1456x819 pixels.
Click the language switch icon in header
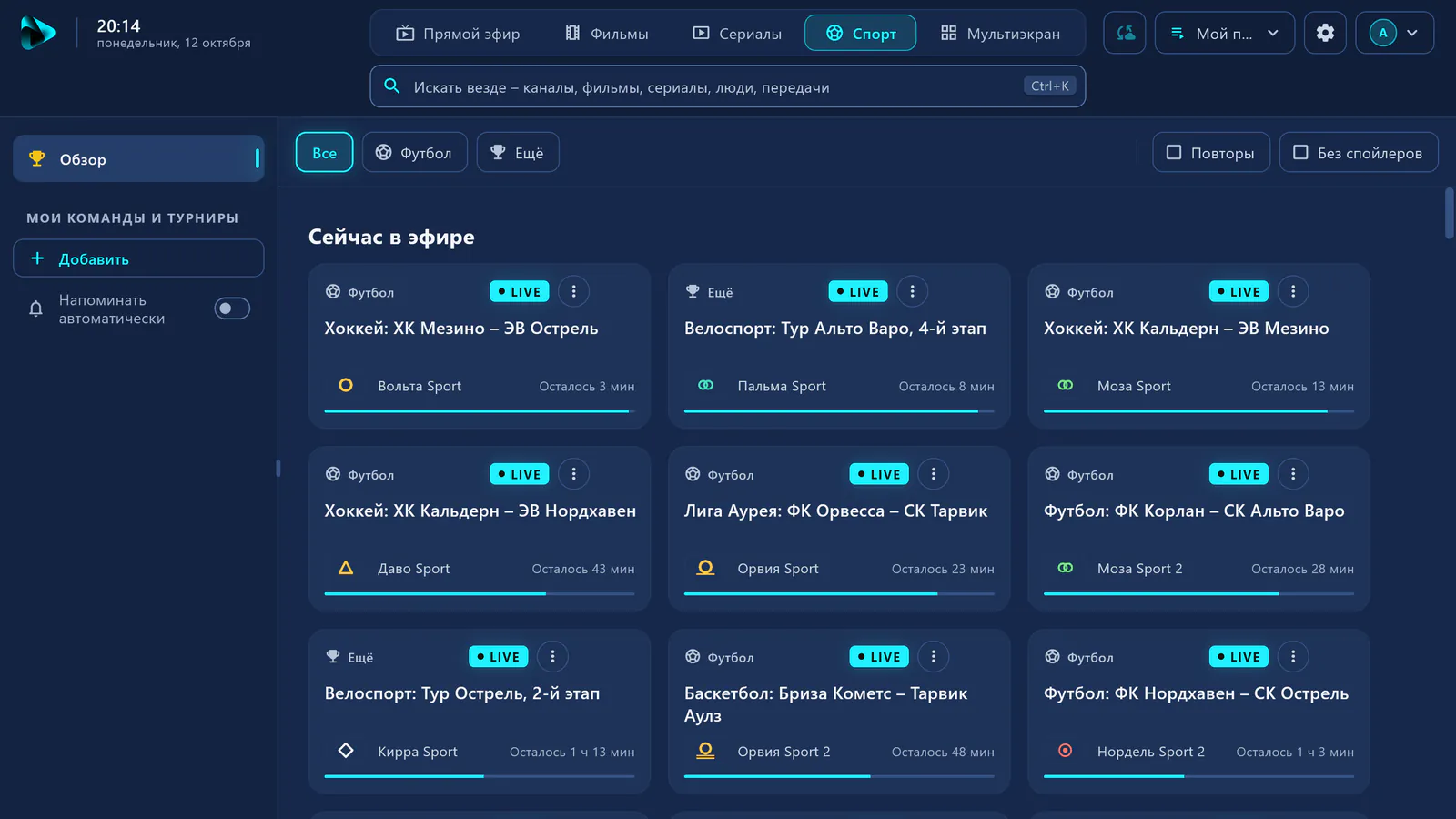[x=1125, y=33]
